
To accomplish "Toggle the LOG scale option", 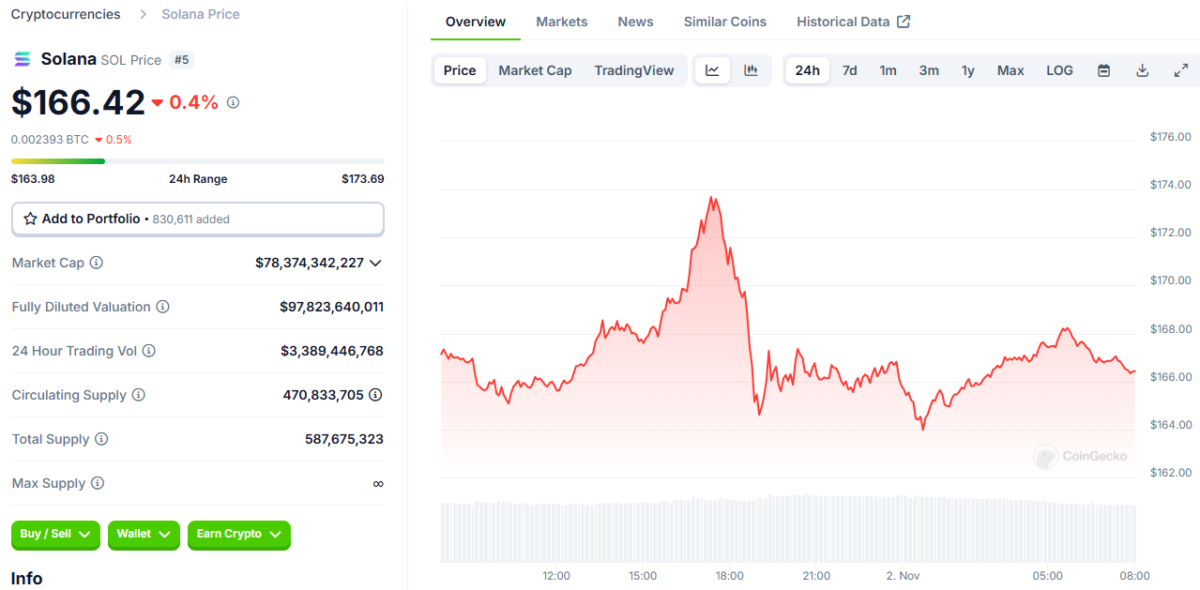I will [1059, 70].
